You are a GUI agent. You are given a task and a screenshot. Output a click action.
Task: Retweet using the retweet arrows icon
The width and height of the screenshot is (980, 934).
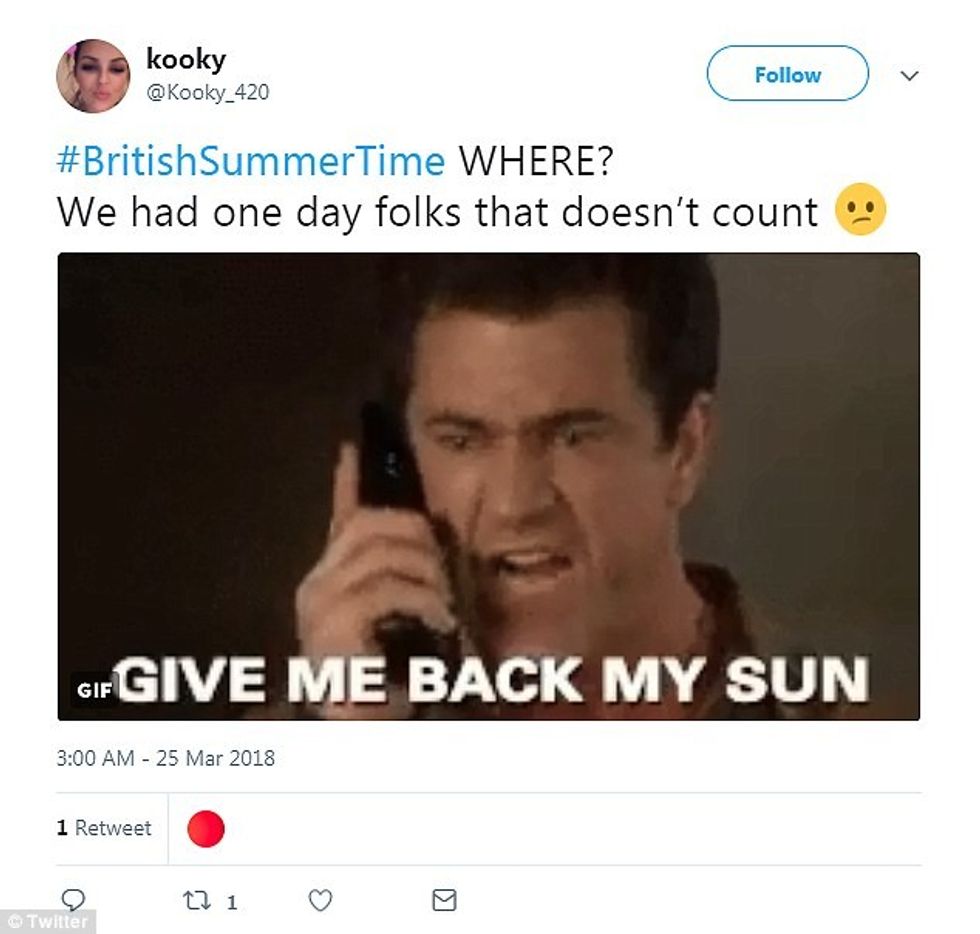click(197, 901)
